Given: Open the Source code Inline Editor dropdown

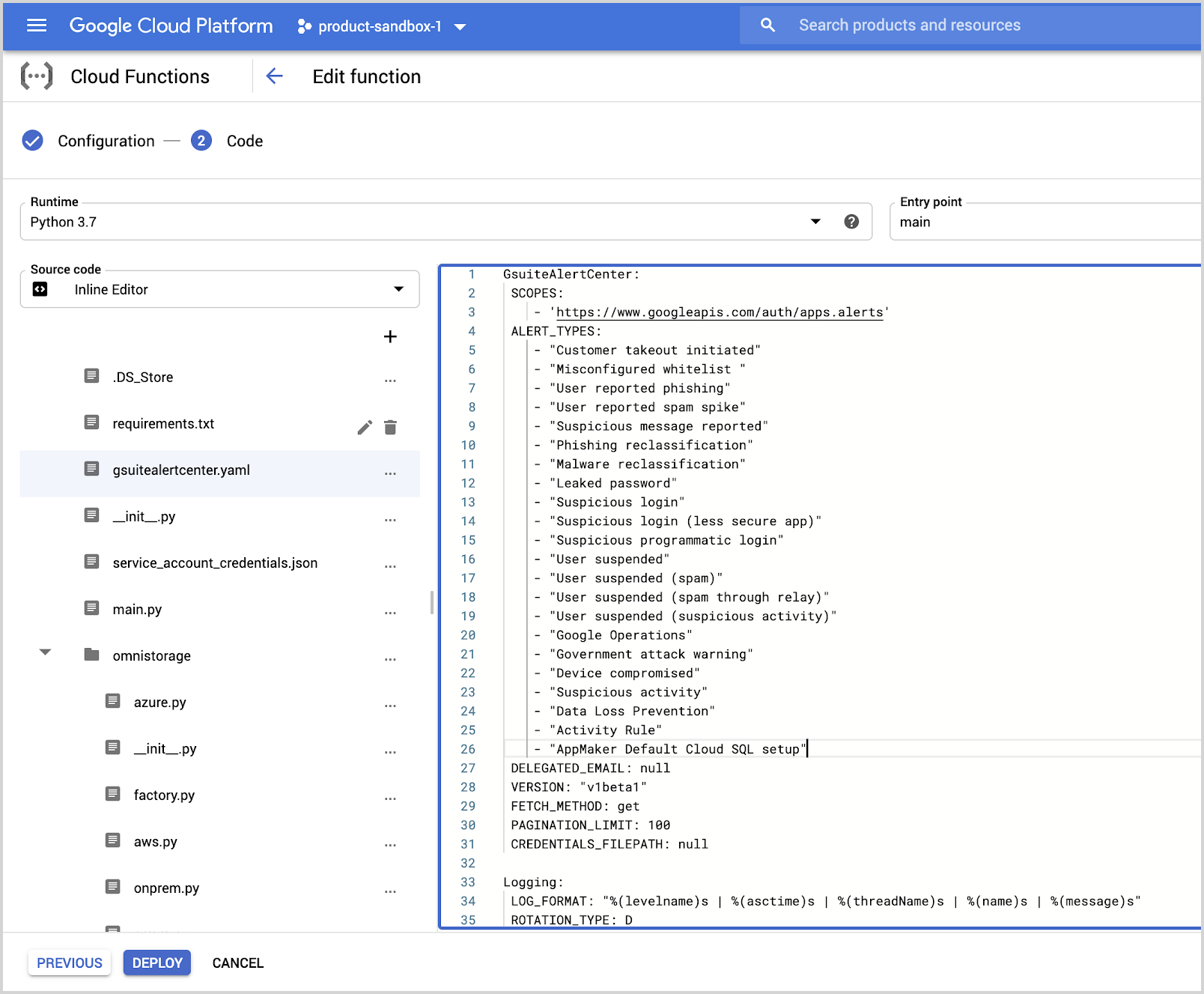Looking at the screenshot, I should point(399,289).
